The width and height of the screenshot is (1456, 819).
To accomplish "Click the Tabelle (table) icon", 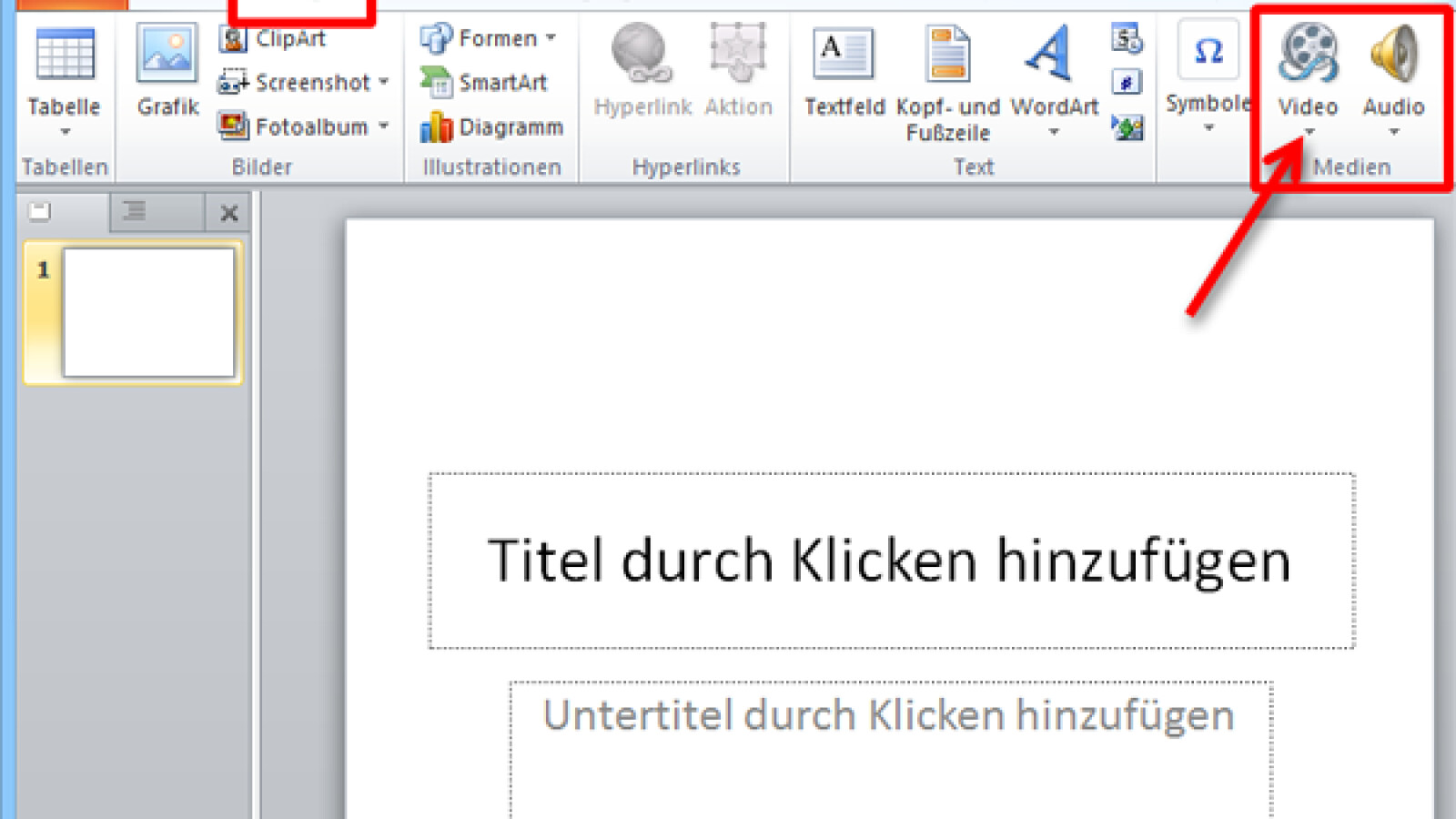I will tap(64, 55).
